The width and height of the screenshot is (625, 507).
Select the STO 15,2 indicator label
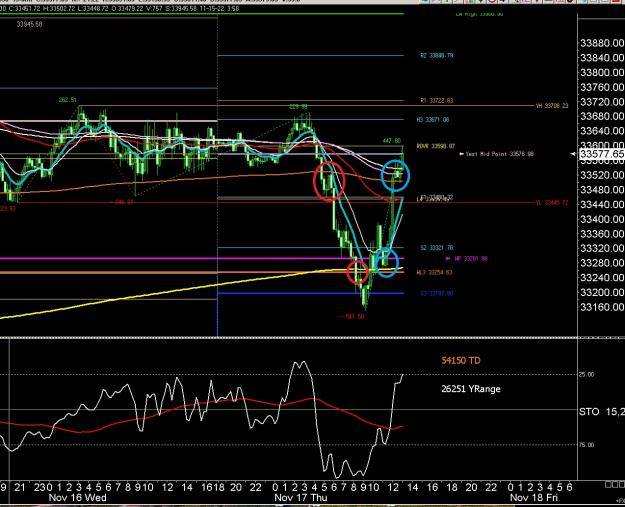(601, 412)
